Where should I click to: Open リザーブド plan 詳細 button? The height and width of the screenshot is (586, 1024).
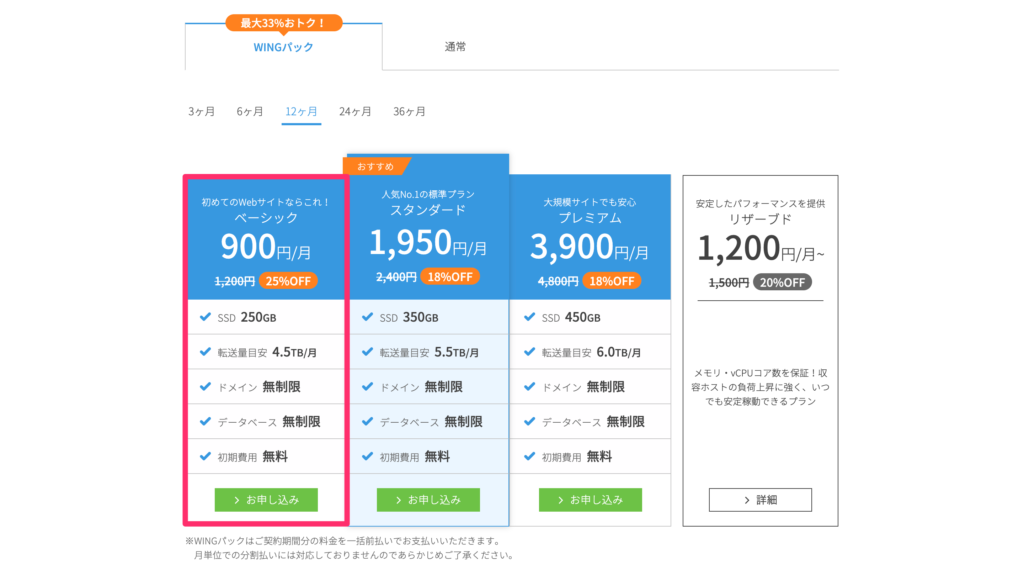[x=760, y=500]
